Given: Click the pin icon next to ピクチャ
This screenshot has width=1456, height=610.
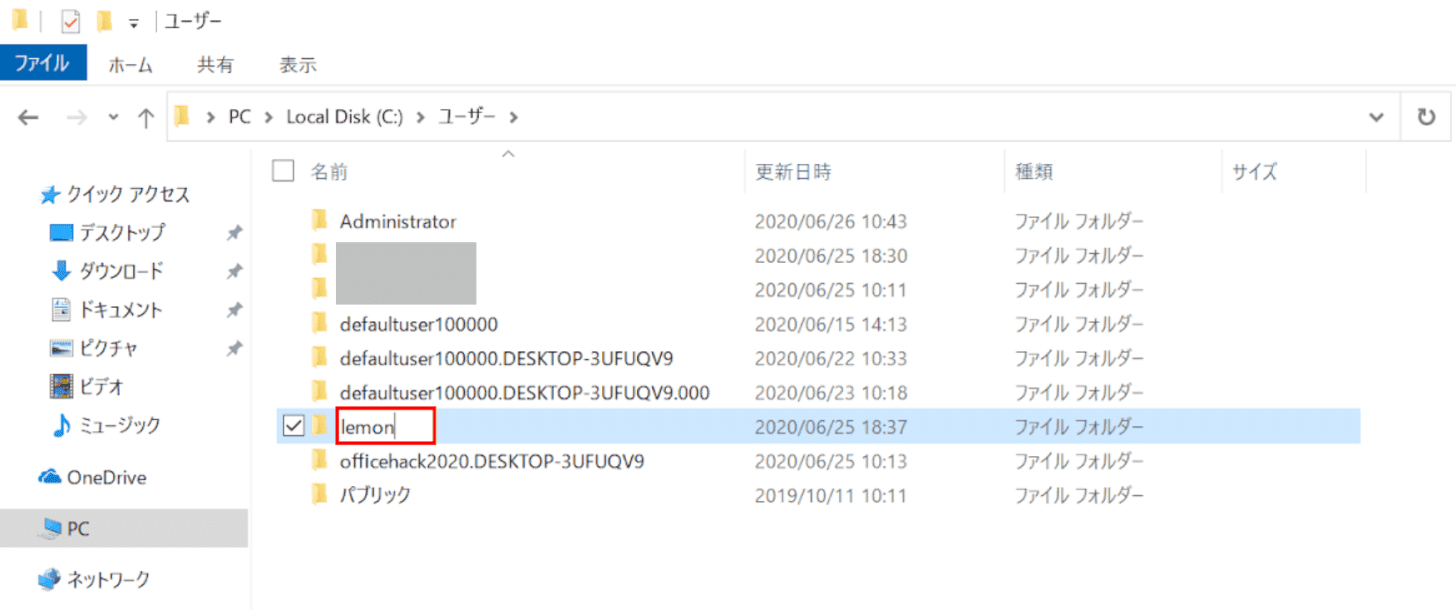Looking at the screenshot, I should pos(234,348).
